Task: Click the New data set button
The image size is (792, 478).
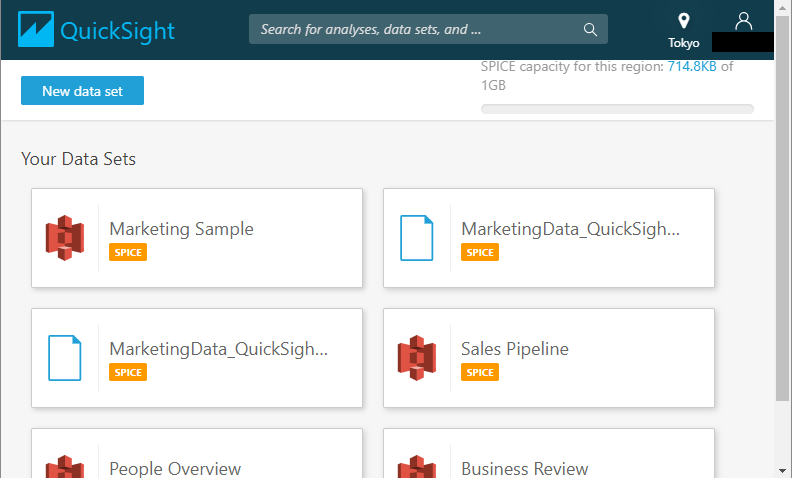Action: click(x=82, y=91)
